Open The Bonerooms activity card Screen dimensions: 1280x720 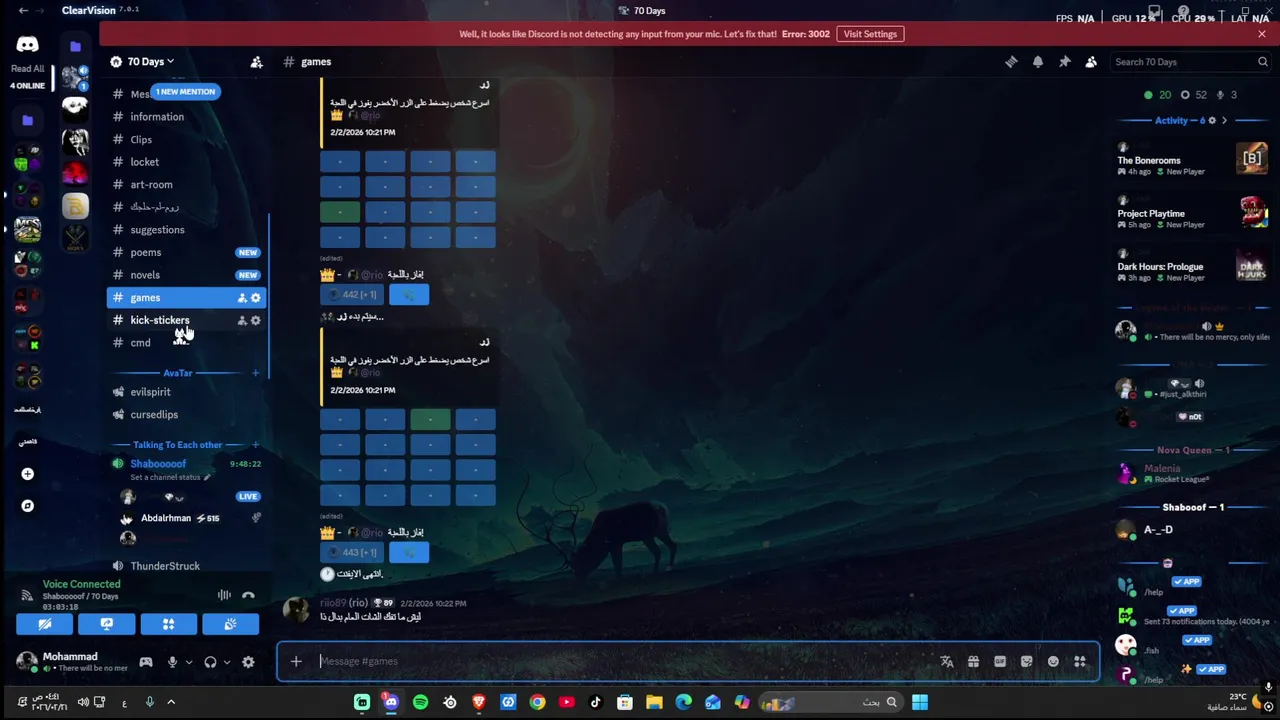coord(1192,160)
